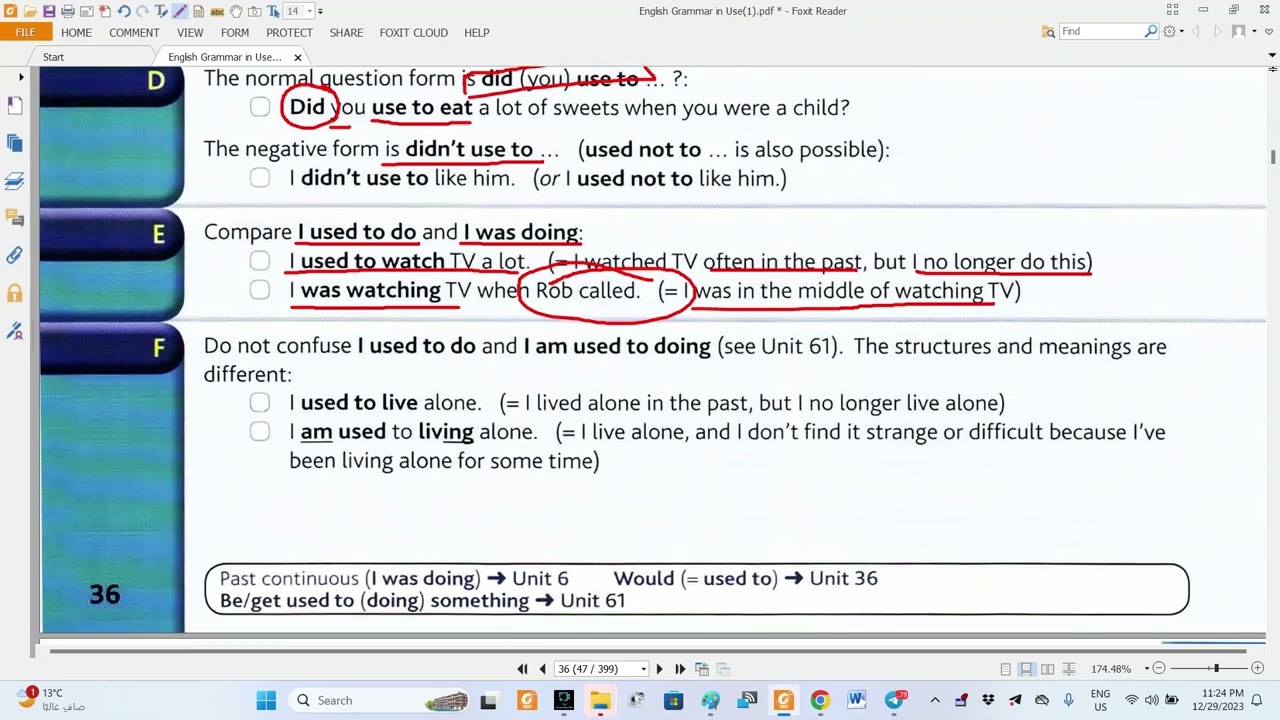Click the vertical scrollbar thumb

[x=1273, y=157]
